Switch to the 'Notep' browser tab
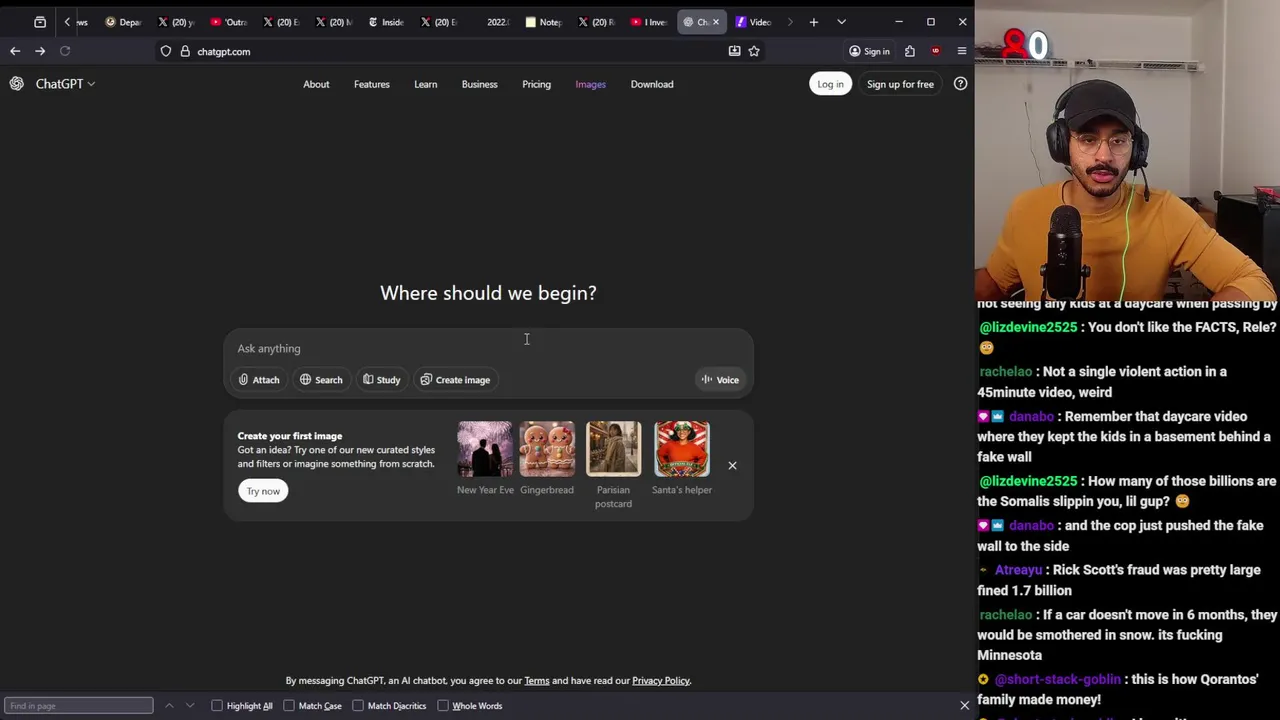The width and height of the screenshot is (1280, 720). [544, 22]
